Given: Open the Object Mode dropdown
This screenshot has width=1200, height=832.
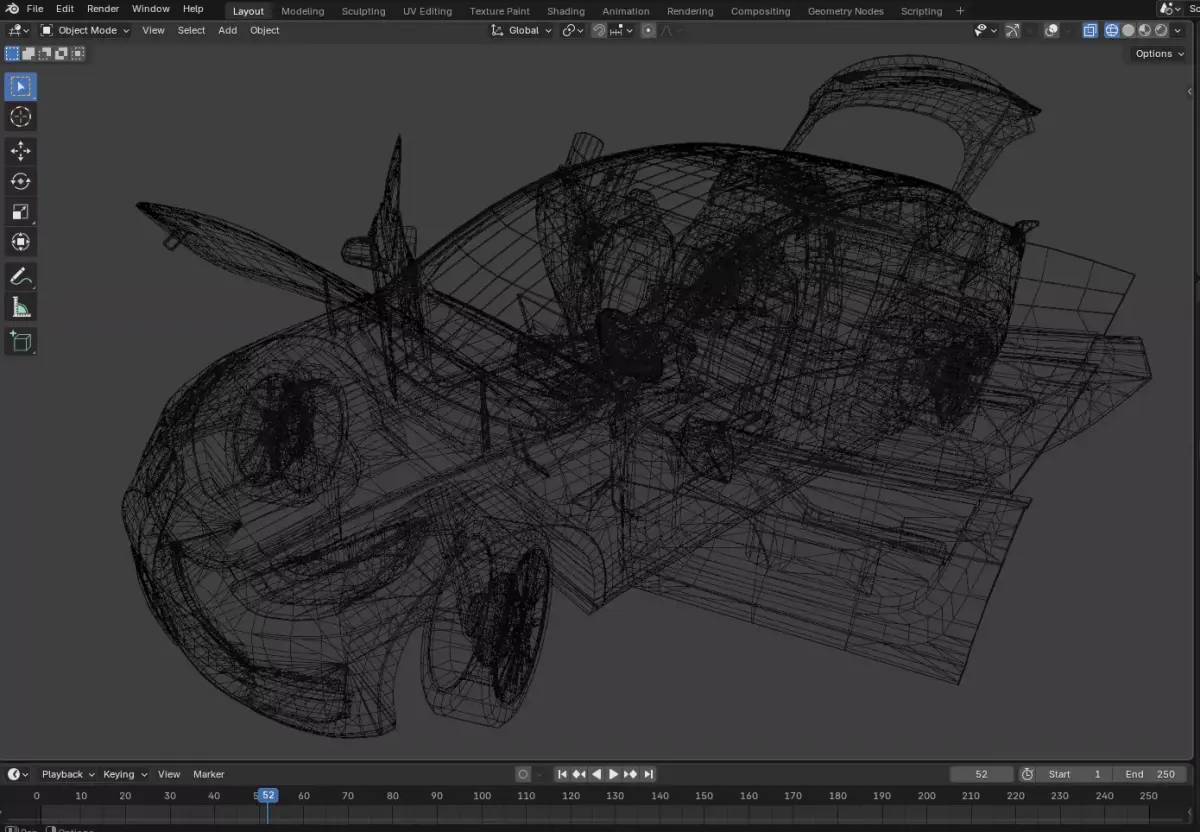Looking at the screenshot, I should tap(85, 30).
